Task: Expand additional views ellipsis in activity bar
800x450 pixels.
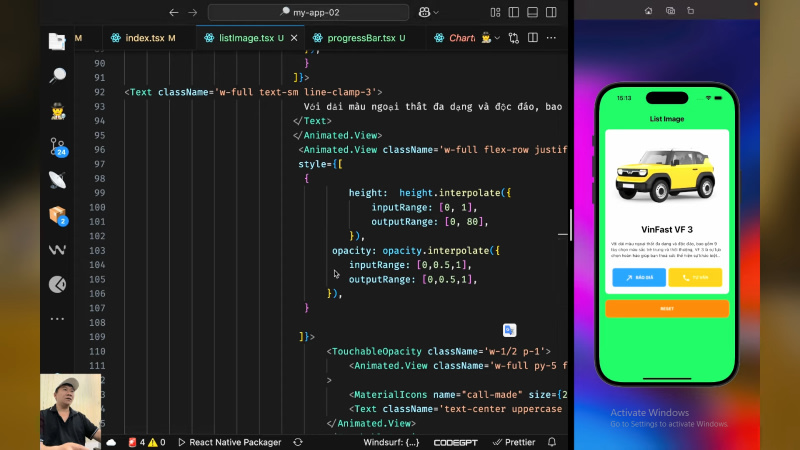Action: coord(57,318)
